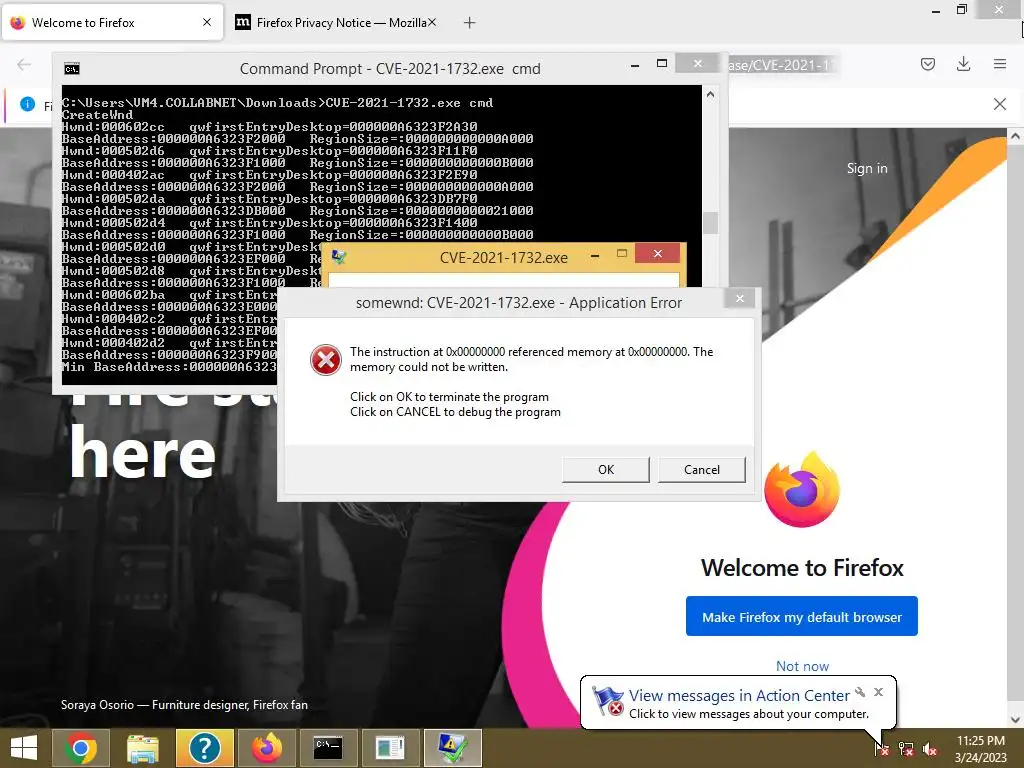Switch to Firefox in the taskbar
The image size is (1024, 768).
(x=266, y=748)
